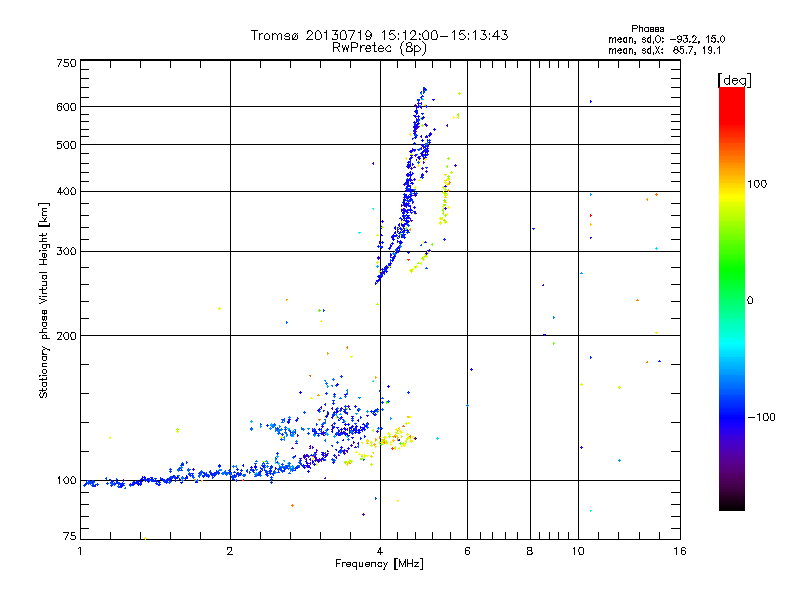Click the x-axis label "Frequency [MHz]"

pos(379,564)
